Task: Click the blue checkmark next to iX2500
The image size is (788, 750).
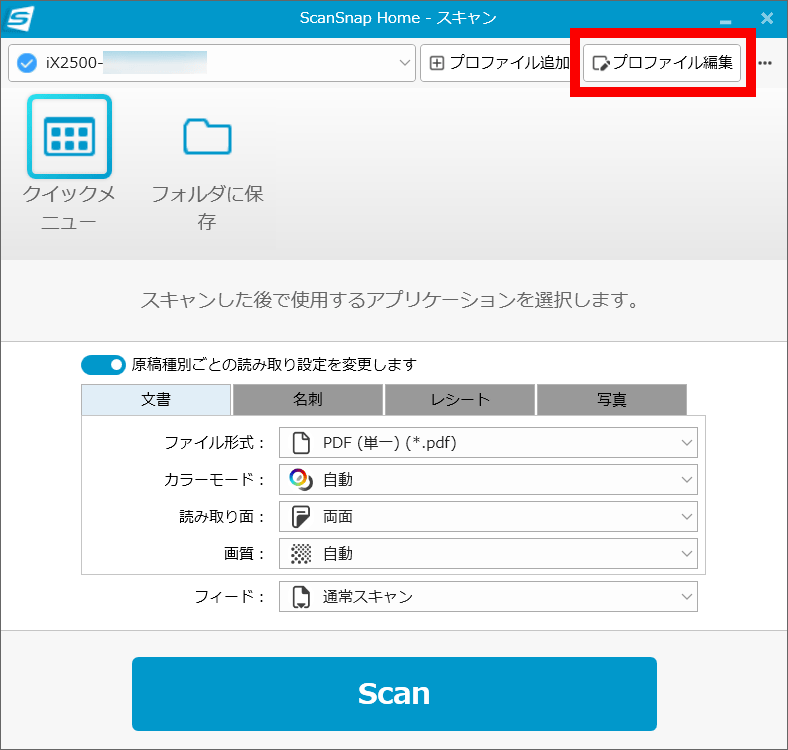Action: [x=27, y=63]
